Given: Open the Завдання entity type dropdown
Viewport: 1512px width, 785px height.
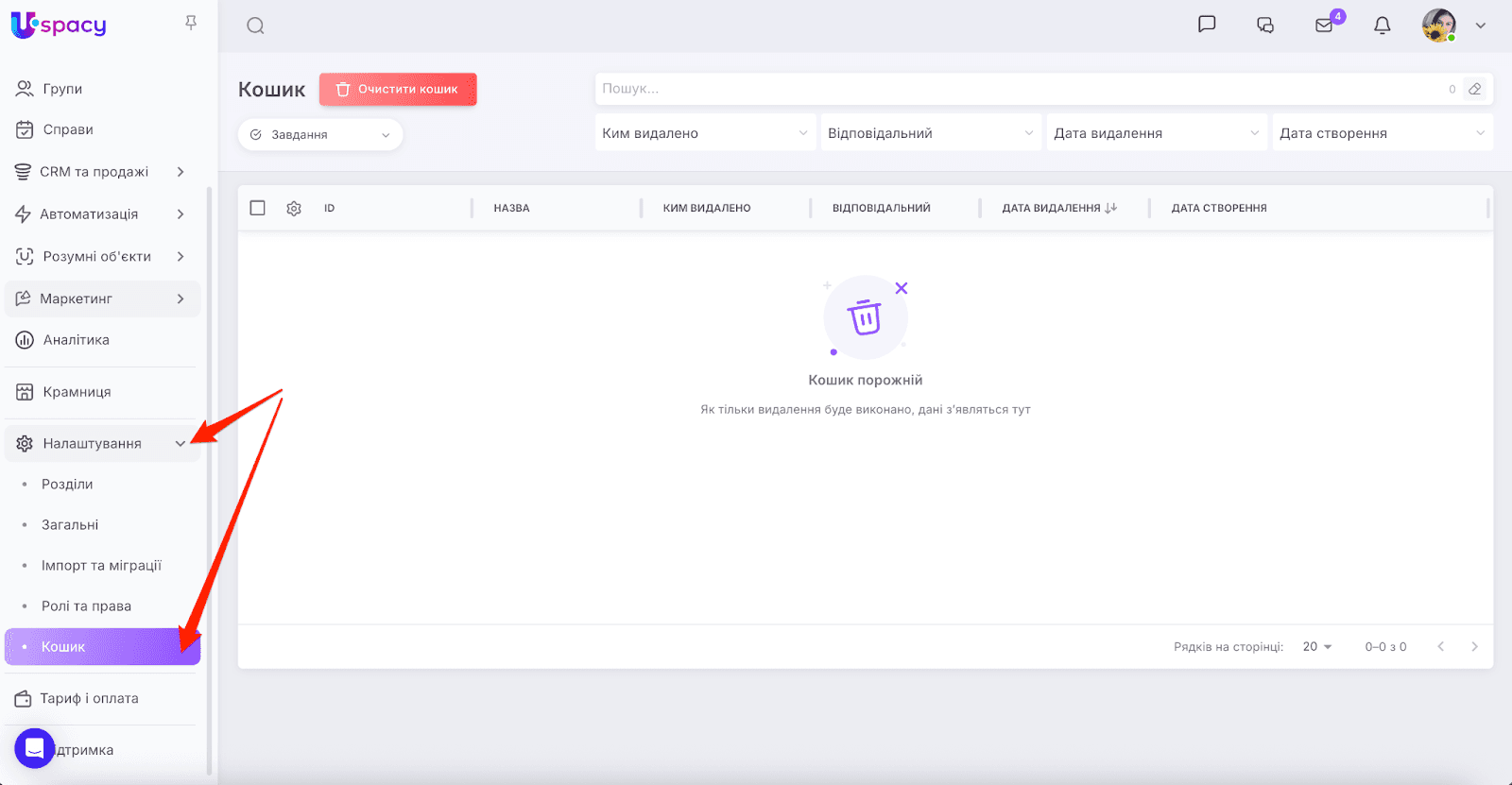Looking at the screenshot, I should click(x=320, y=135).
